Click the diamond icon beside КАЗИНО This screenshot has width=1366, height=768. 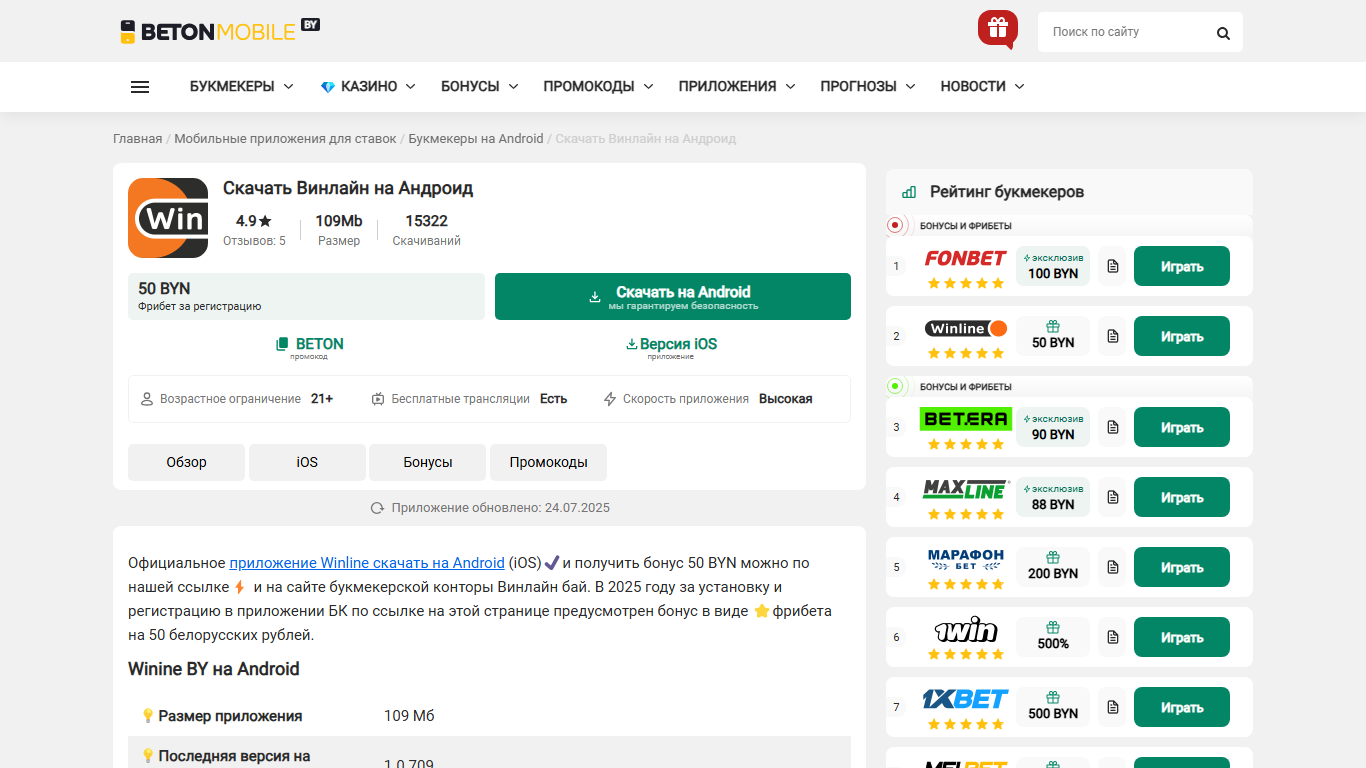tap(327, 87)
